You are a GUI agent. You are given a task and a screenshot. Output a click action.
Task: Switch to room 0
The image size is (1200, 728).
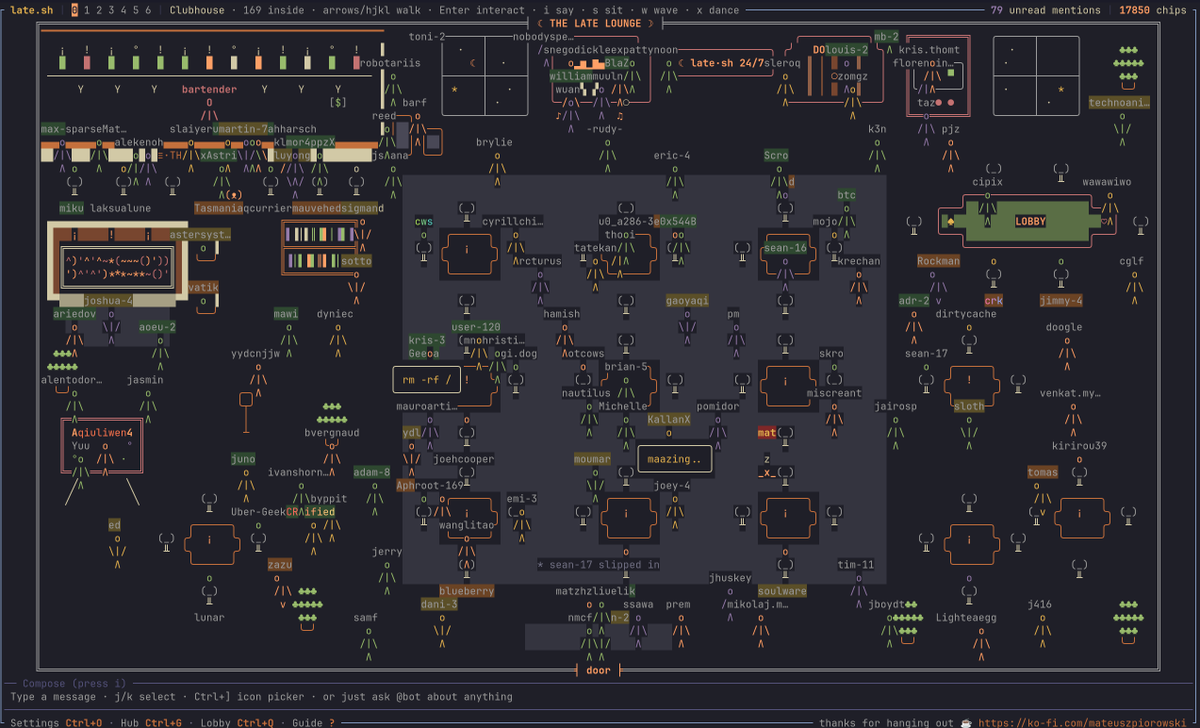(x=74, y=10)
